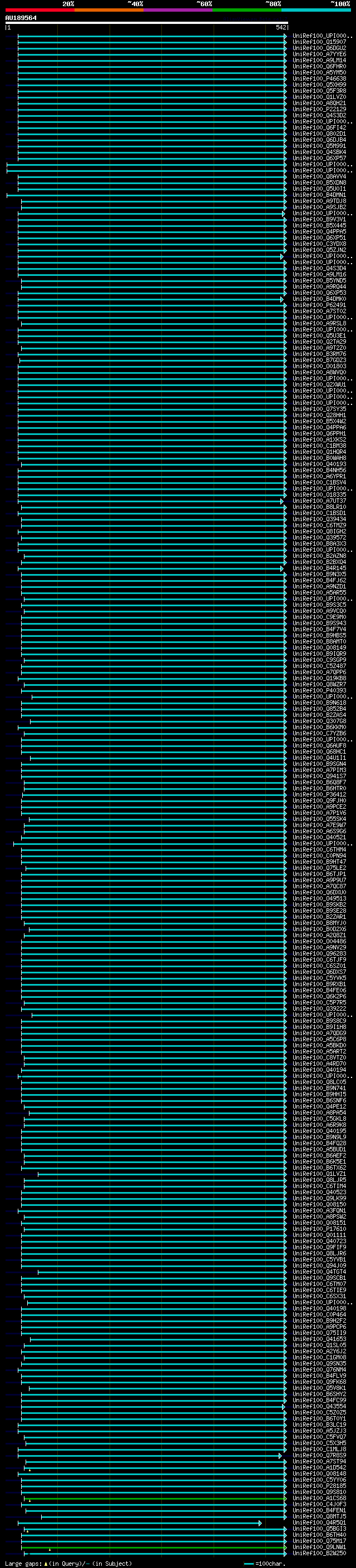Screen dimensions: 356x1568
Task: Select hit label UniRef100_B9N618
Action: pos(319,703)
